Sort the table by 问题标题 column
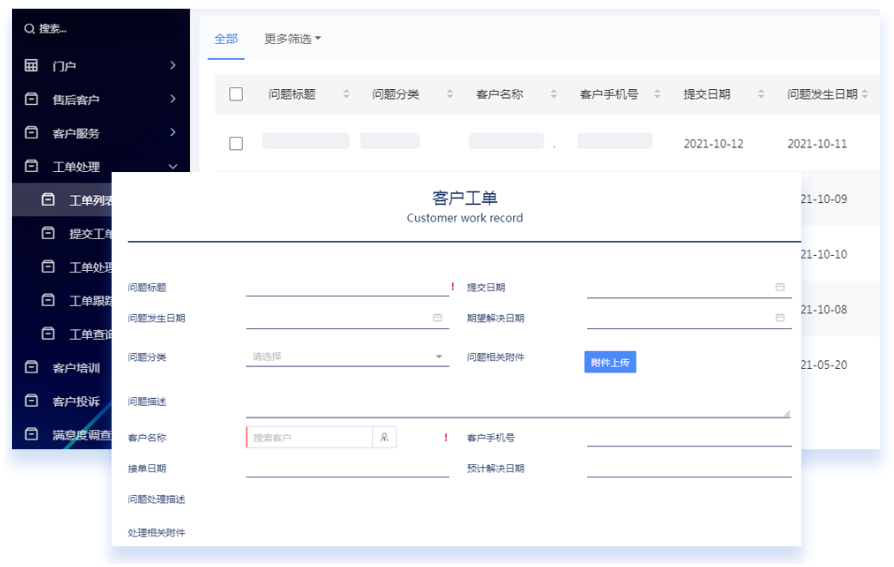 [x=346, y=94]
